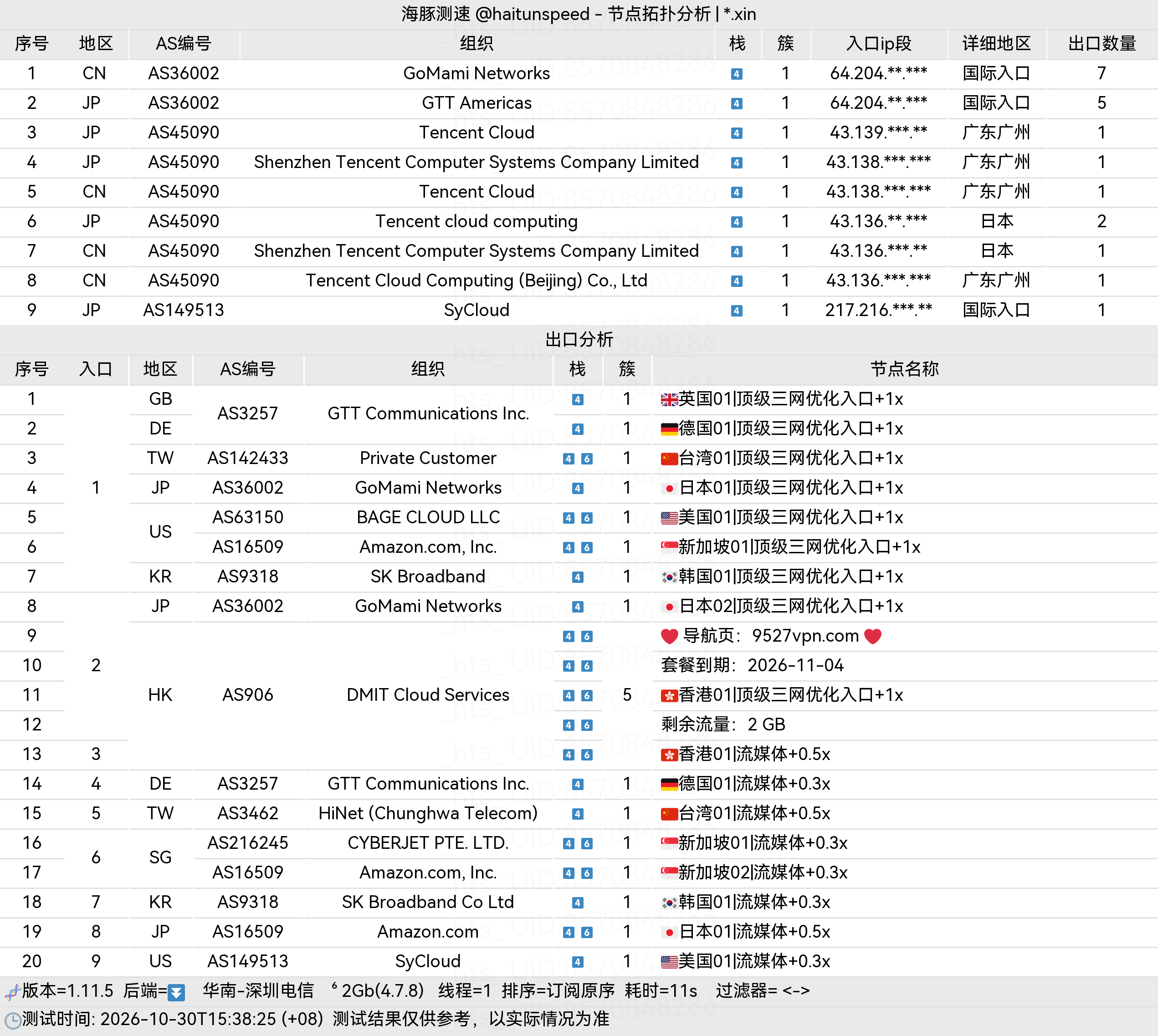Click the IPv6 badge in CYBERJET PTE. LTD. row
This screenshot has width=1158, height=1036.
coord(587,843)
